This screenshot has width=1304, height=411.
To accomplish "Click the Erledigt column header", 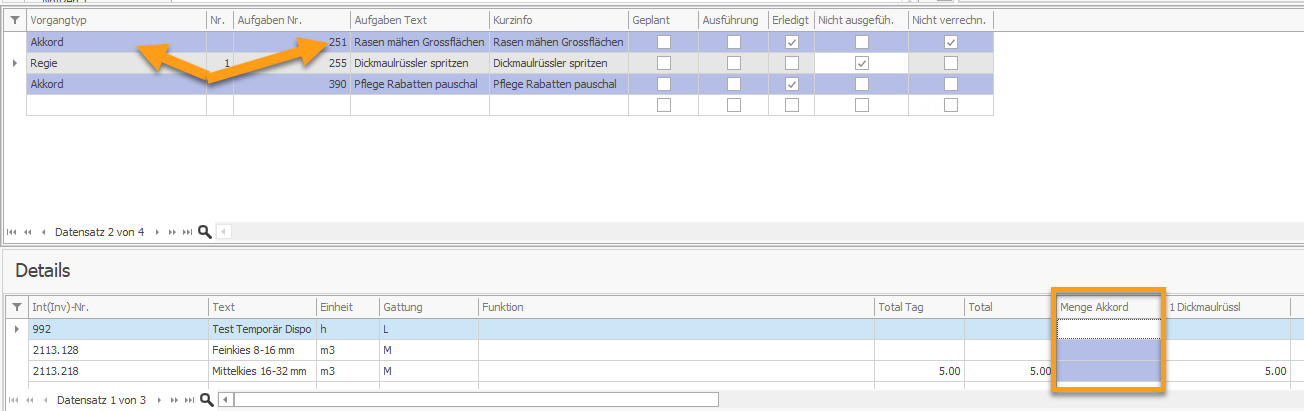I will 792,20.
